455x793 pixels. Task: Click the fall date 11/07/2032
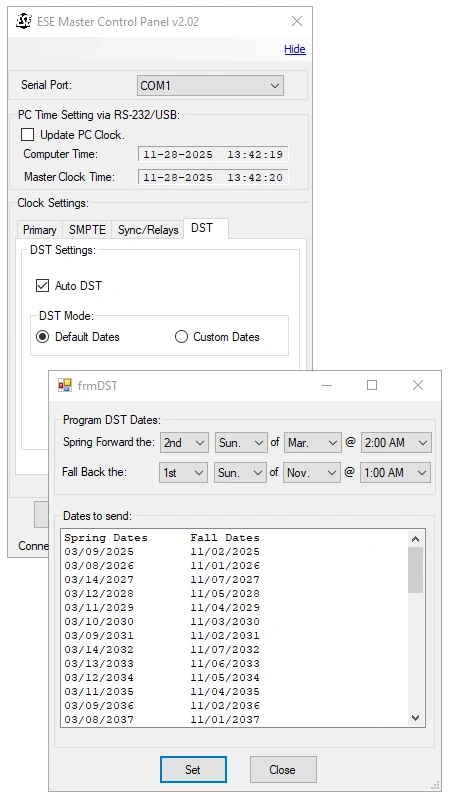pos(225,649)
